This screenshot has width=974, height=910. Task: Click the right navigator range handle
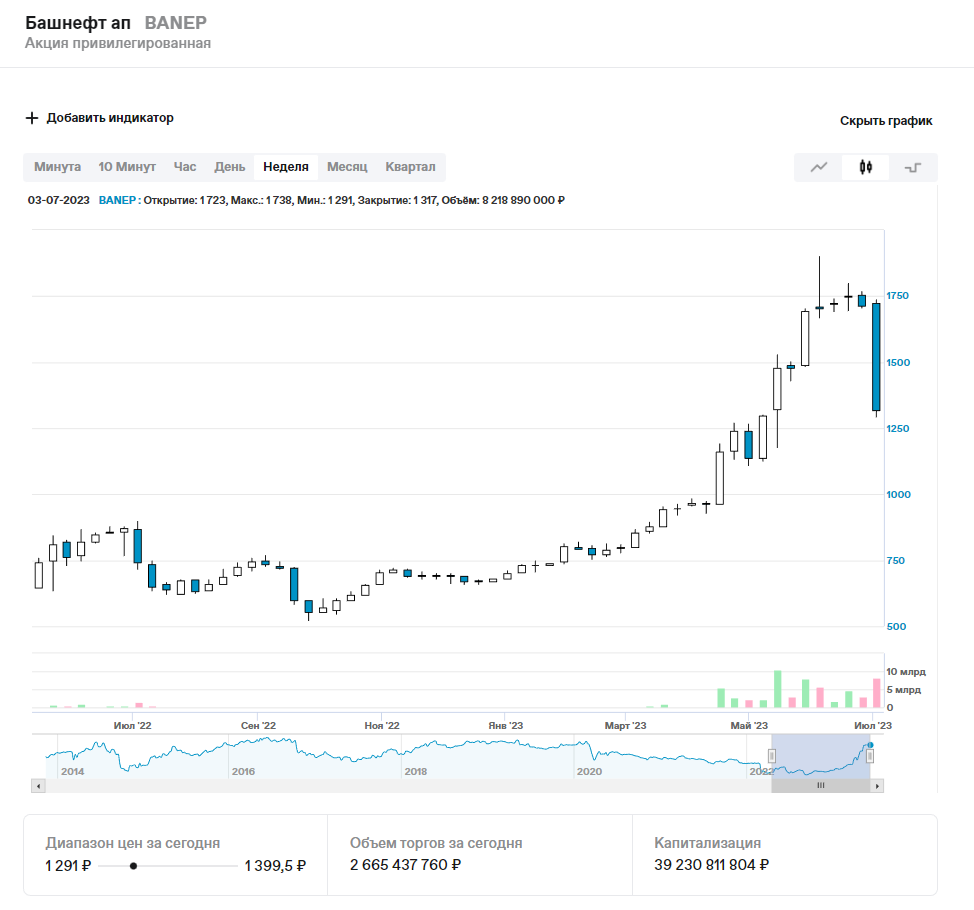coord(870,756)
